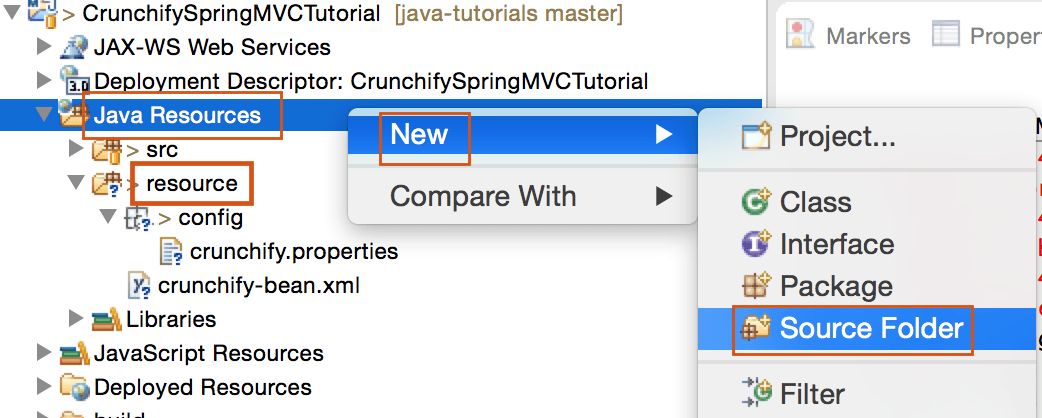1042x418 pixels.
Task: Select the JAX-WS Web Services node
Action: coord(211,47)
